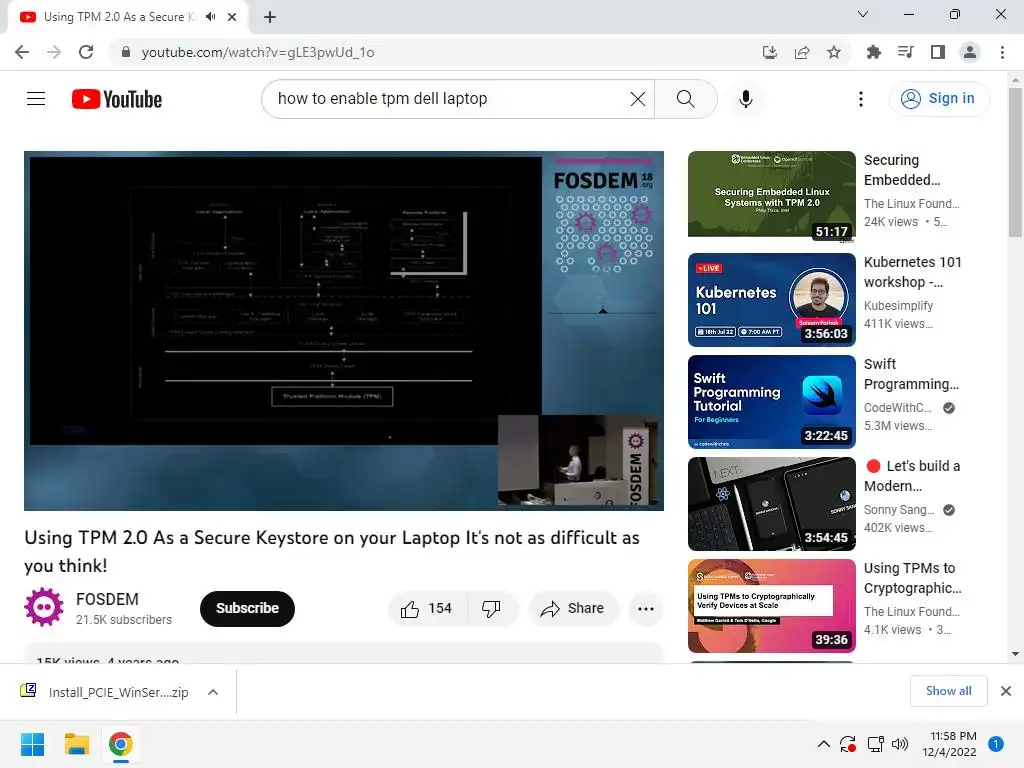Image resolution: width=1024 pixels, height=768 pixels.
Task: Open more actions ellipsis under video
Action: tap(646, 609)
